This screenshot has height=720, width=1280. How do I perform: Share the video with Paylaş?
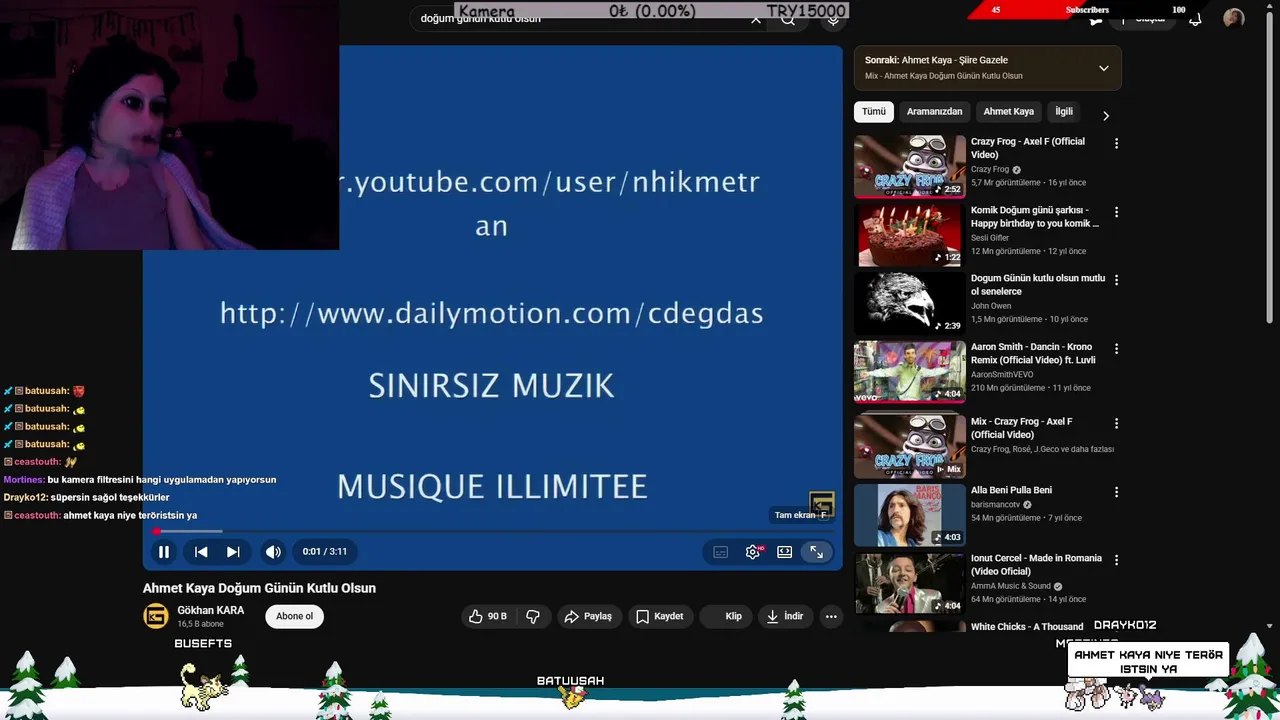tap(588, 616)
